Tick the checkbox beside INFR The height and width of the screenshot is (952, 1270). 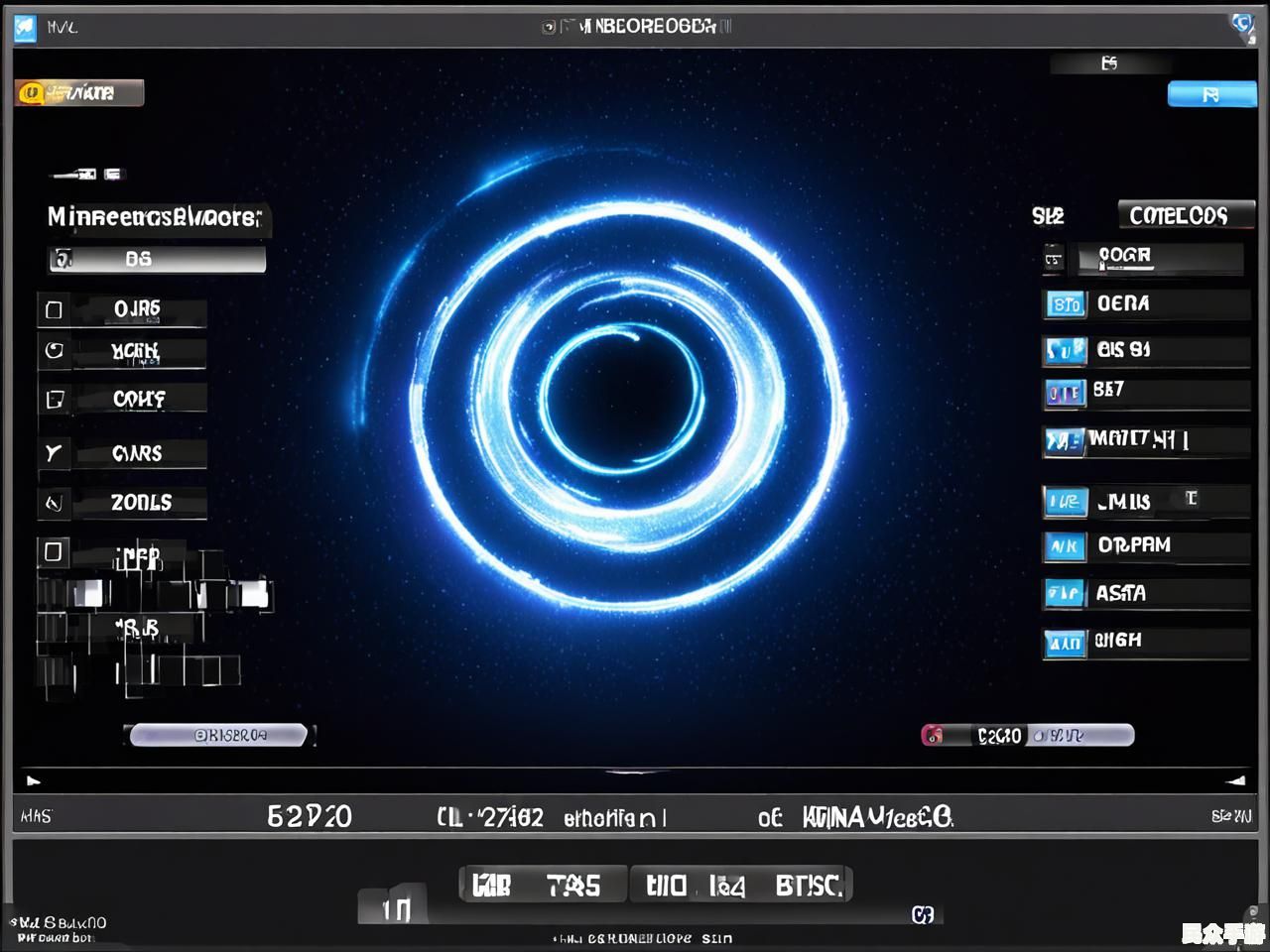coord(54,551)
